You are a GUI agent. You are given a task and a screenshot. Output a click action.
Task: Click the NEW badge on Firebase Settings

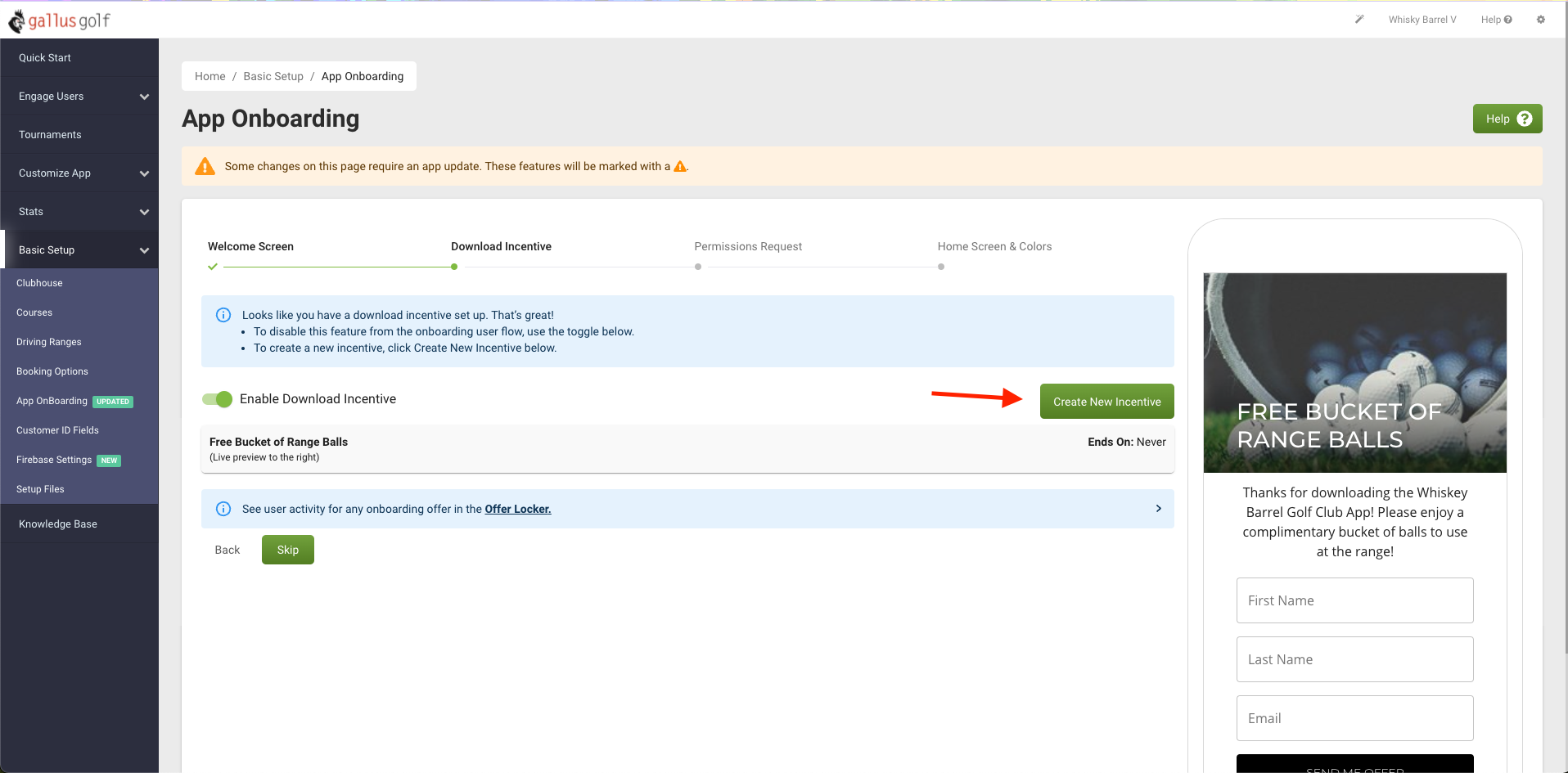pos(109,461)
